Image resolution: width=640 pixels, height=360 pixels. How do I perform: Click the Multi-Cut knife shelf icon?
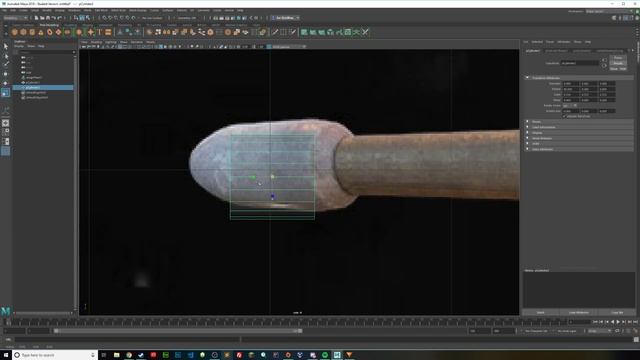tap(275, 32)
